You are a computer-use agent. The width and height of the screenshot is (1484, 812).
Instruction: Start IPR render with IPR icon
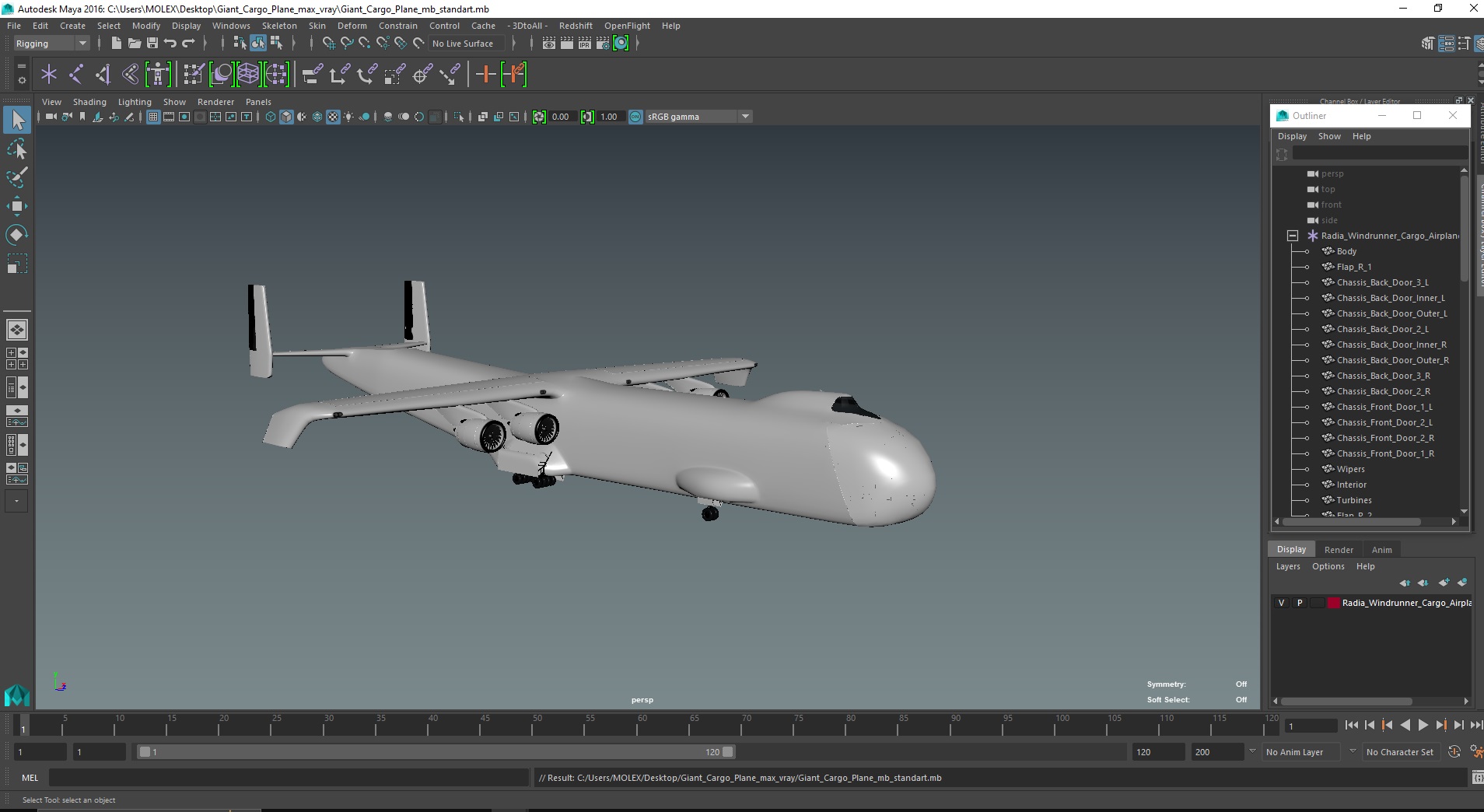[x=585, y=44]
